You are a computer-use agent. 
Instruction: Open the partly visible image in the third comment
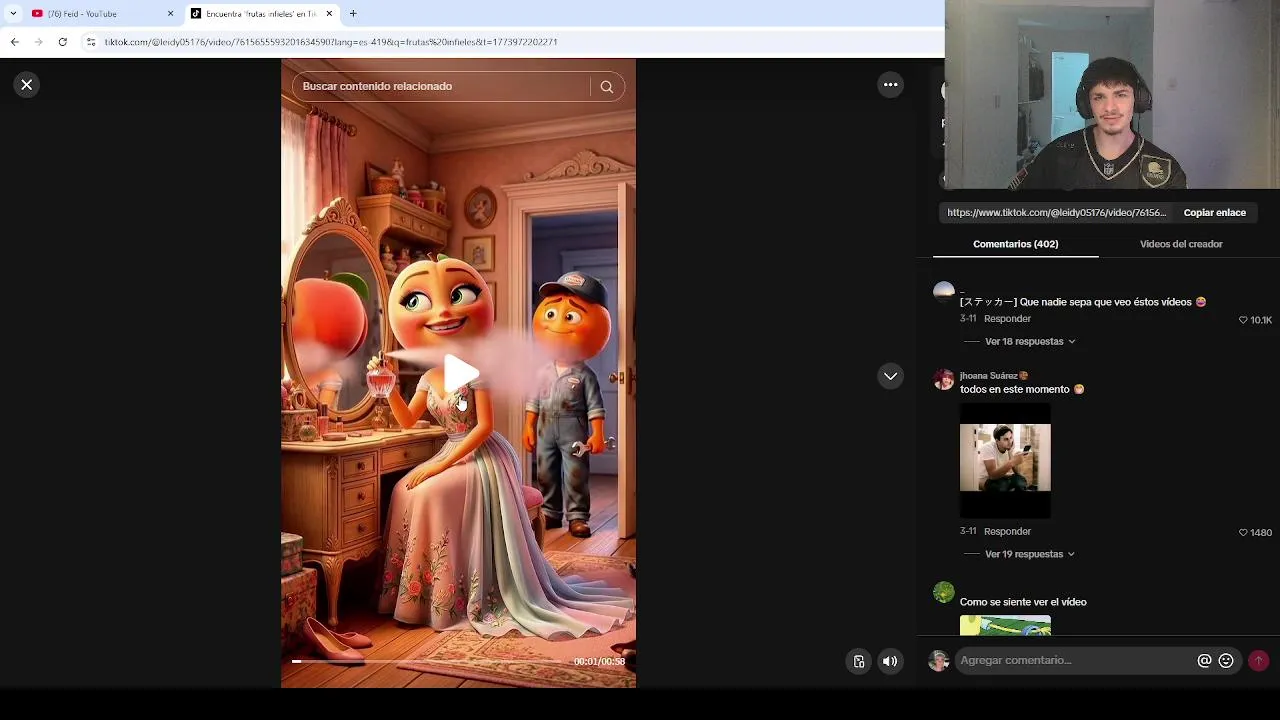click(1005, 625)
